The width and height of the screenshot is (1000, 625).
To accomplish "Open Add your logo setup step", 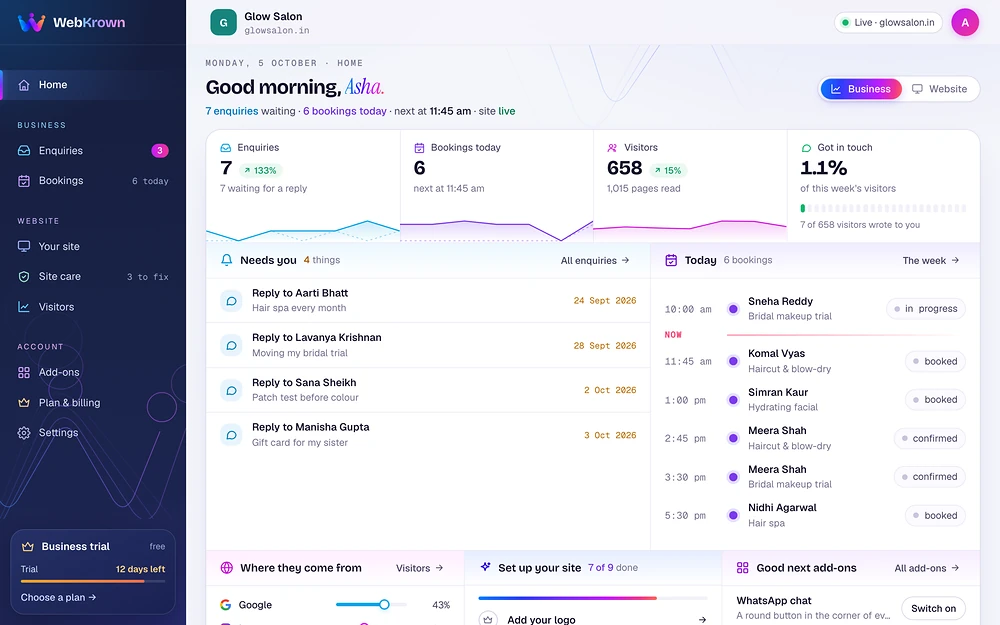I will pos(593,617).
